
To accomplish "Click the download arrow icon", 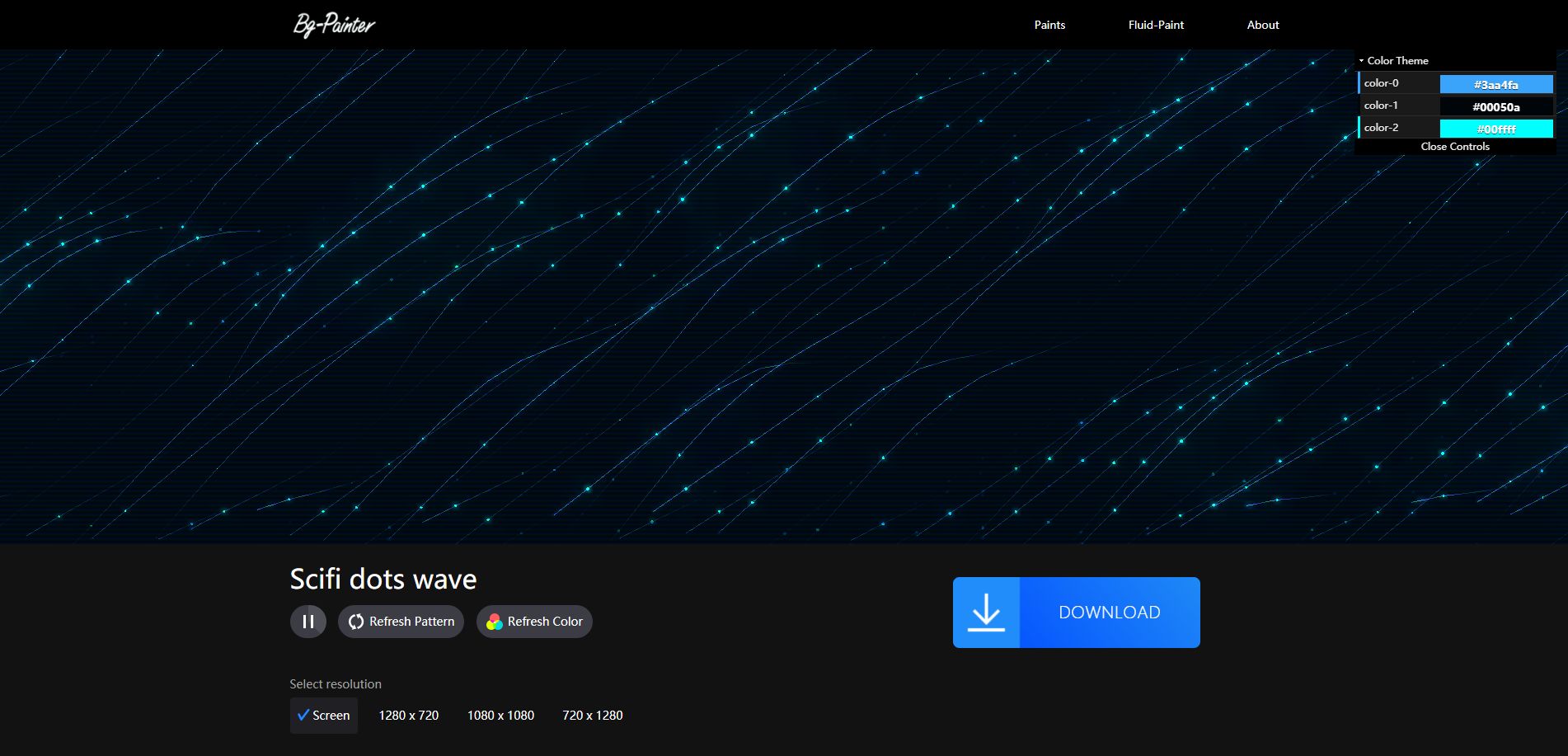I will click(986, 613).
